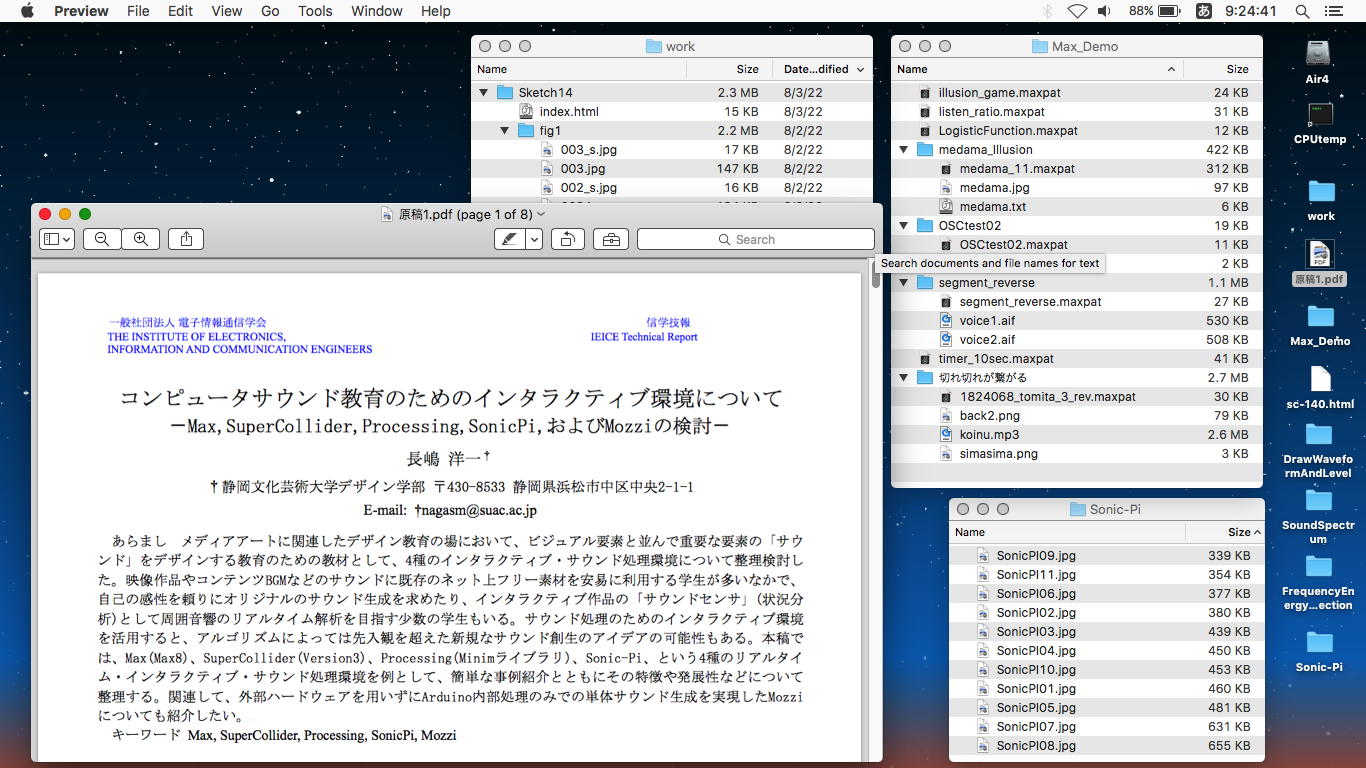Open Spotlight search in the menu bar
Viewport: 1366px width, 768px height.
pyautogui.click(x=1302, y=11)
